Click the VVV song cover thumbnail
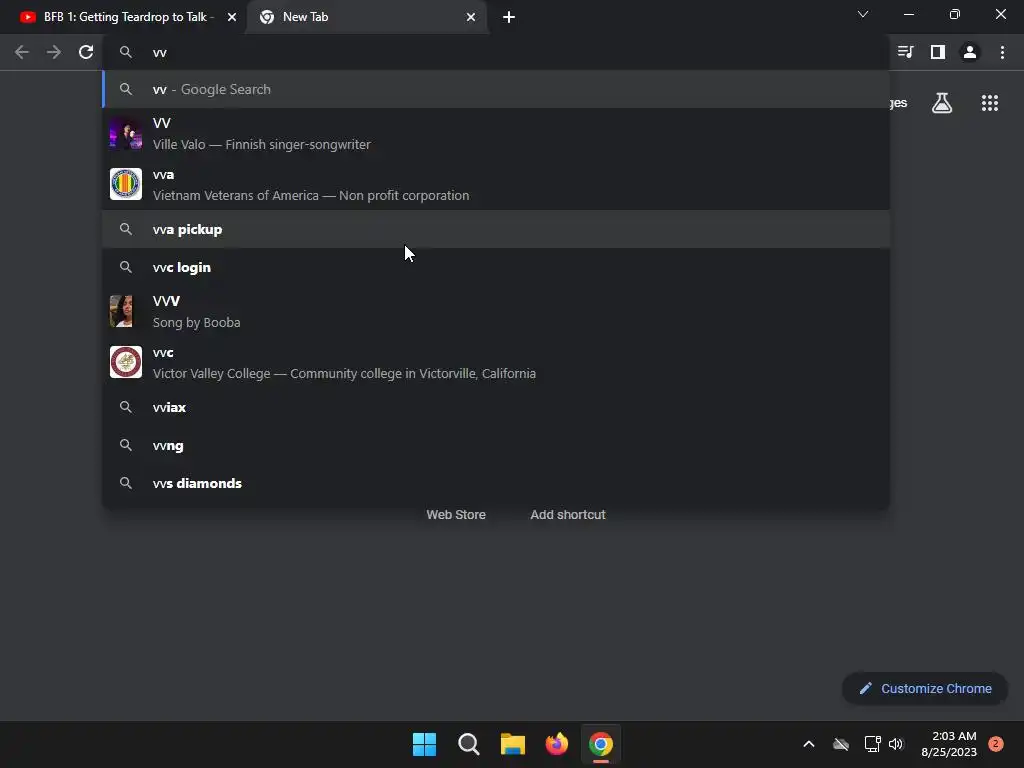Image resolution: width=1024 pixels, height=768 pixels. (x=121, y=312)
